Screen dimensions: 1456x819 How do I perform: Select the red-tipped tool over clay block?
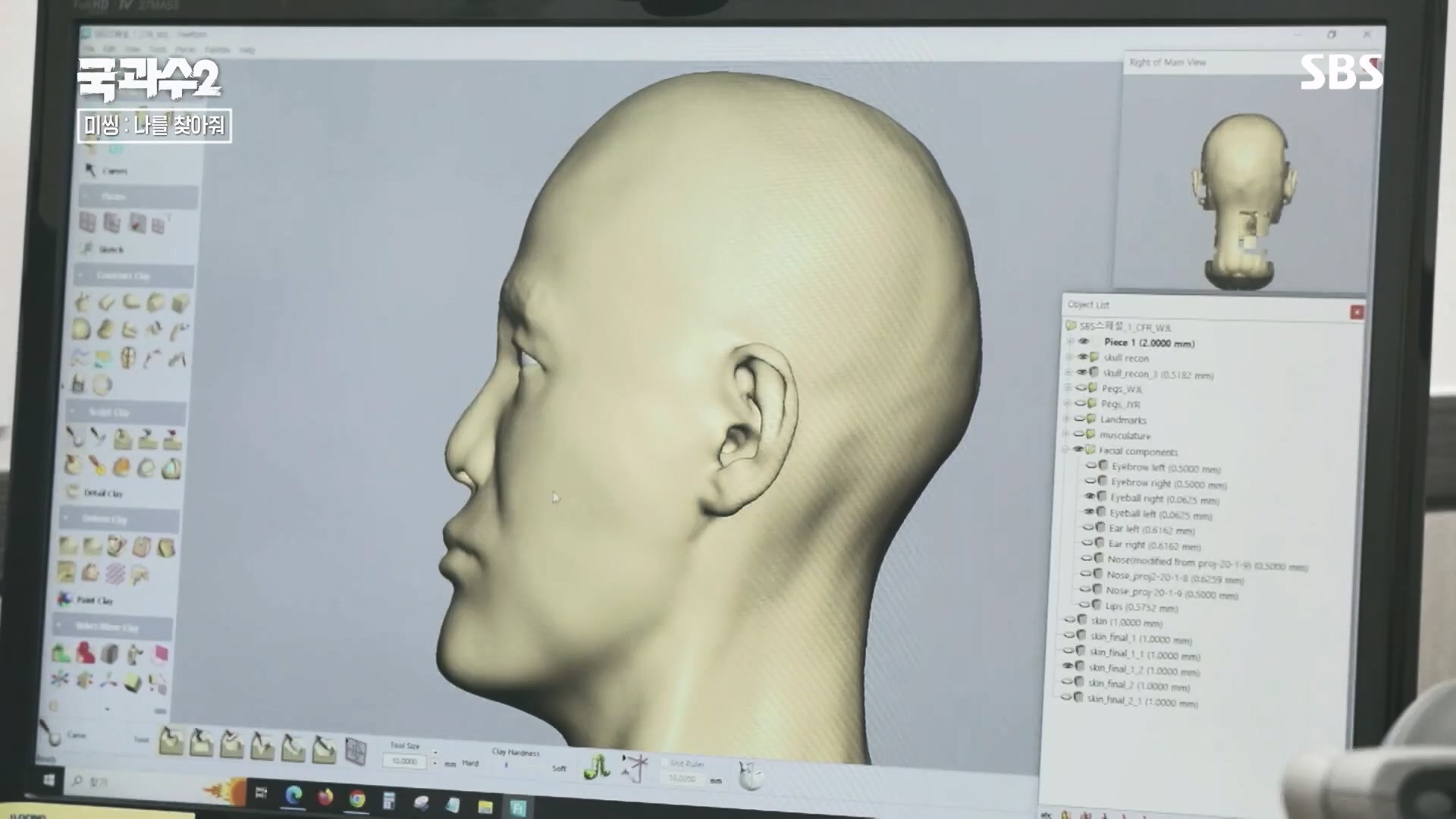174,439
